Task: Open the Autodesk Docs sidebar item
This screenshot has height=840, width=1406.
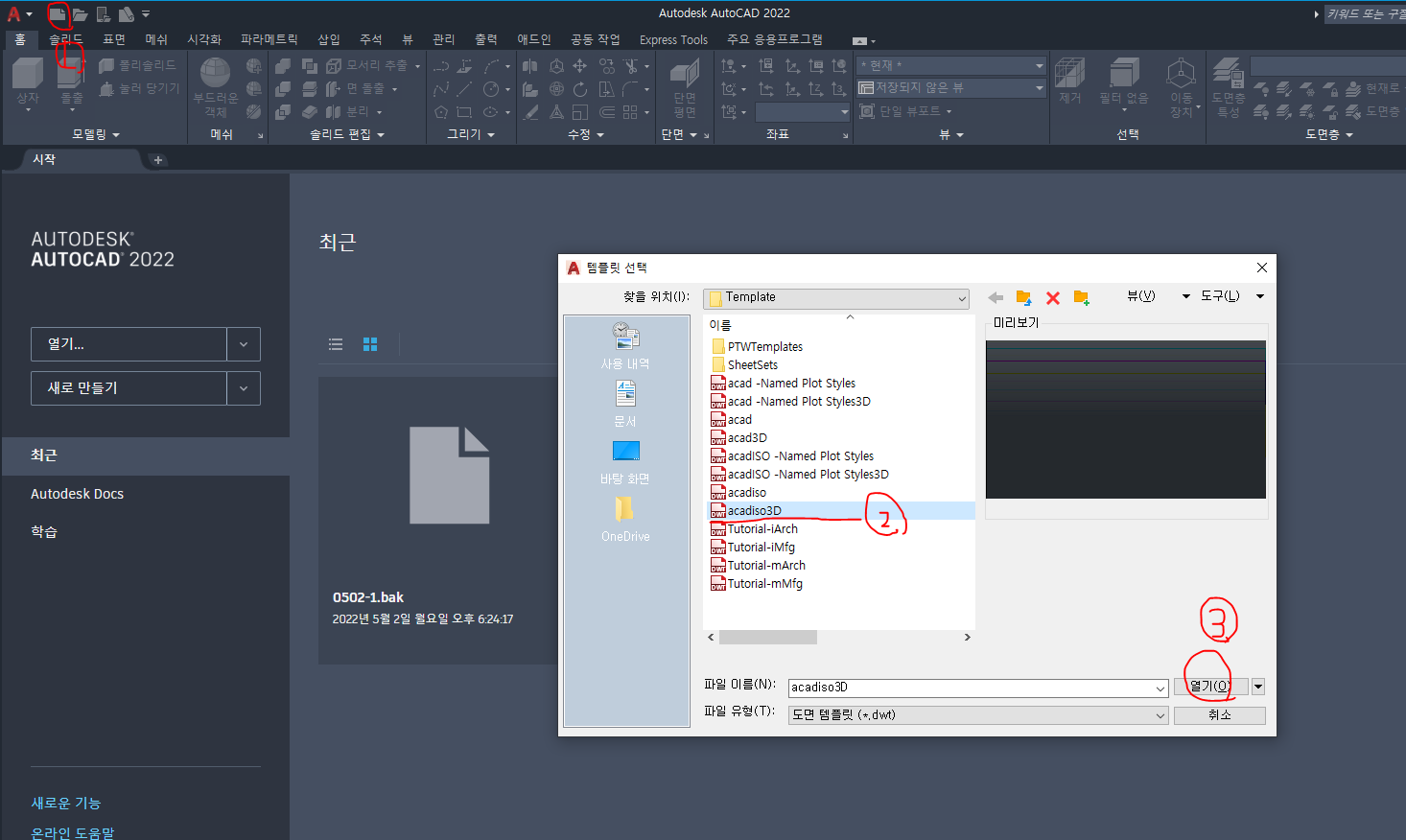Action: (x=78, y=494)
